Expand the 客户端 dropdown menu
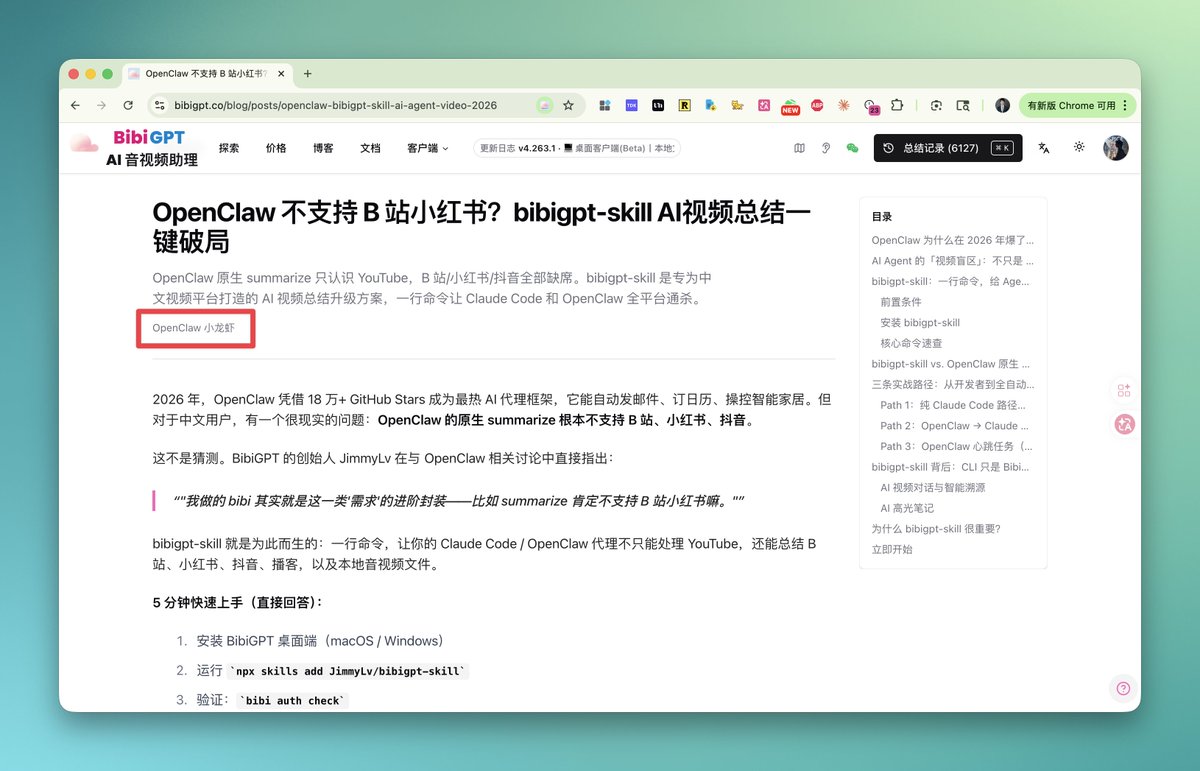1200x771 pixels. point(427,148)
